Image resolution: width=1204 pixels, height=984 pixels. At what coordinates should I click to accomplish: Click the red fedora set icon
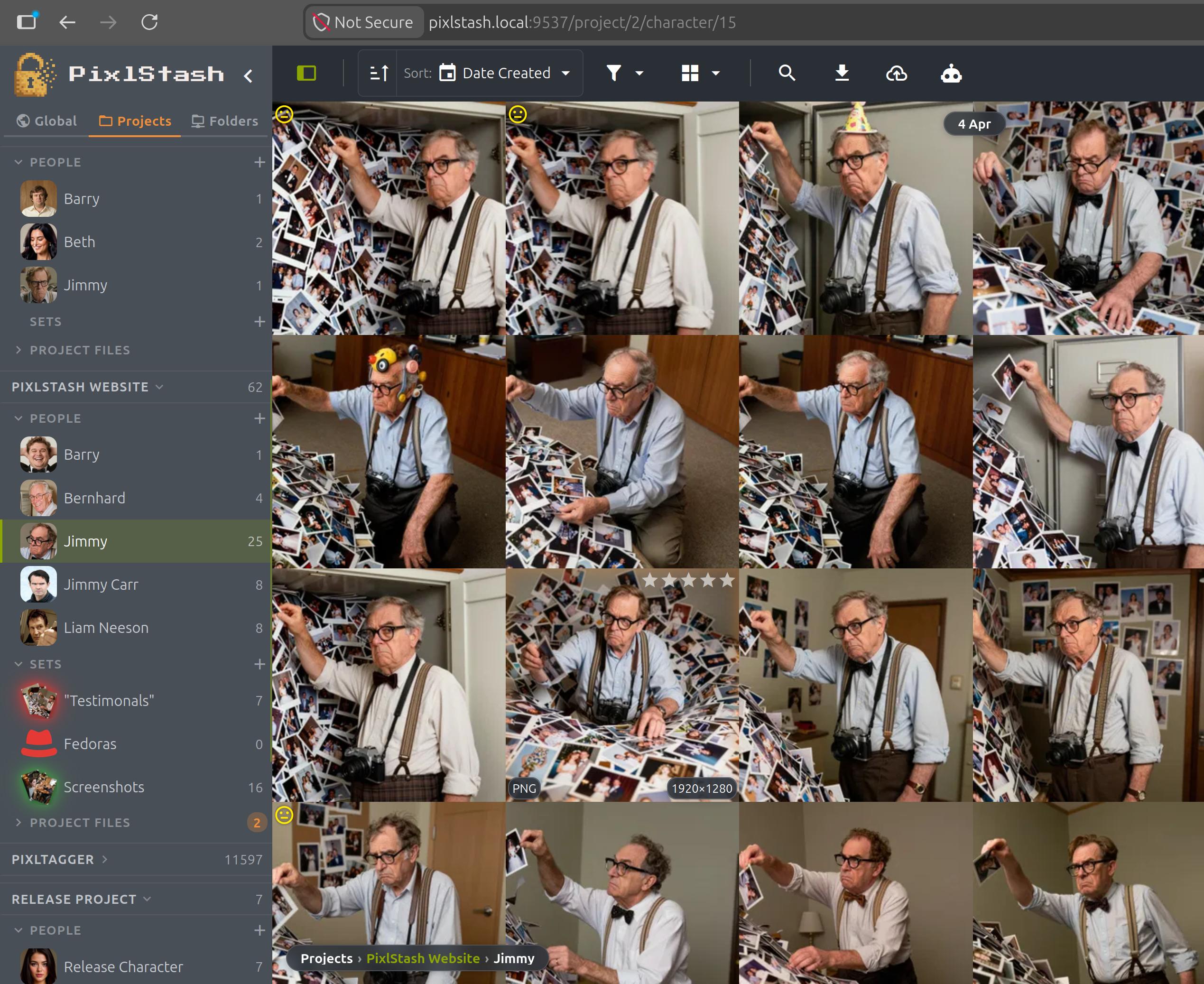(38, 743)
